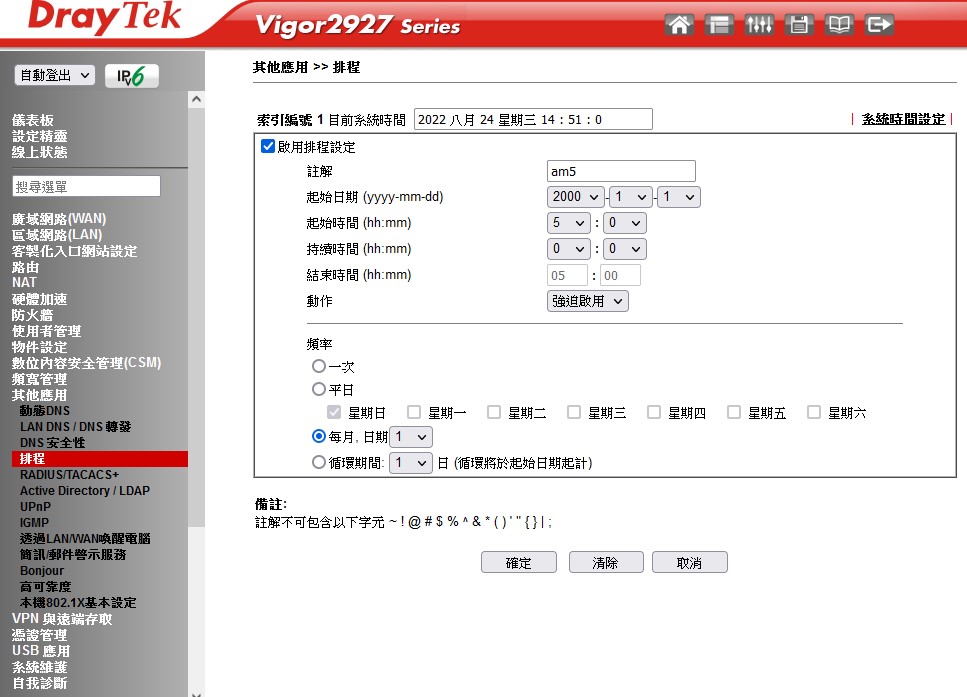This screenshot has width=967, height=697.
Task: Check the 星期六 checkbox
Action: (x=814, y=412)
